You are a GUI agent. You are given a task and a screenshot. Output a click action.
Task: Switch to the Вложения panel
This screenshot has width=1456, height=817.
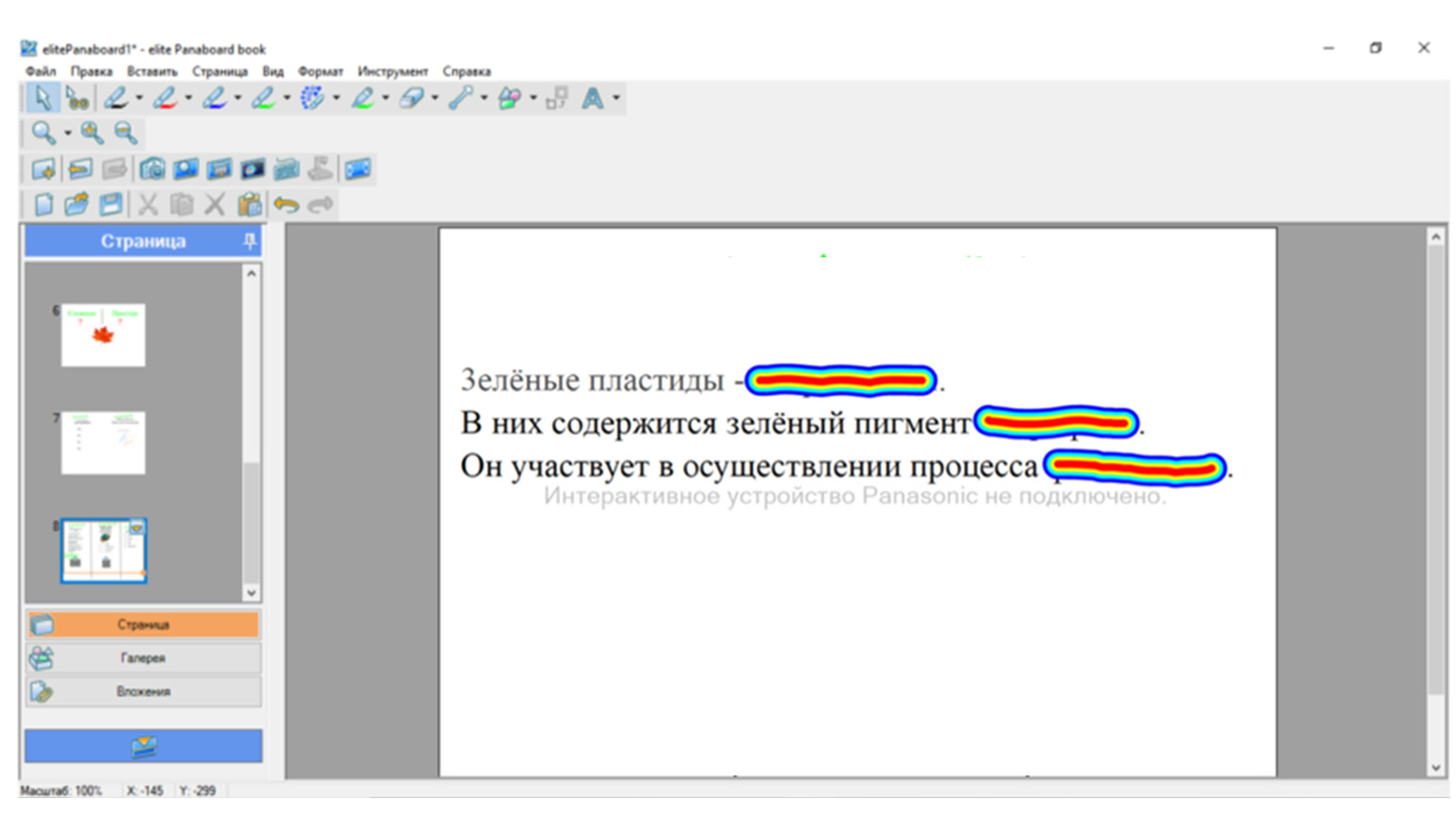click(143, 691)
